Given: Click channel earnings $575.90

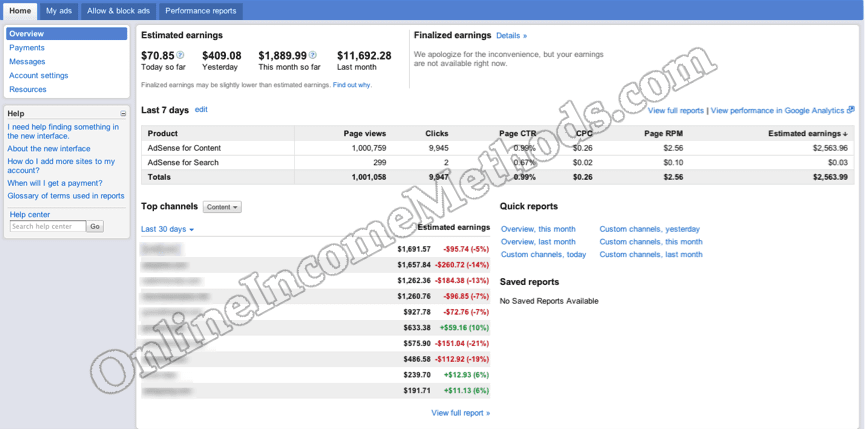Looking at the screenshot, I should [x=417, y=344].
